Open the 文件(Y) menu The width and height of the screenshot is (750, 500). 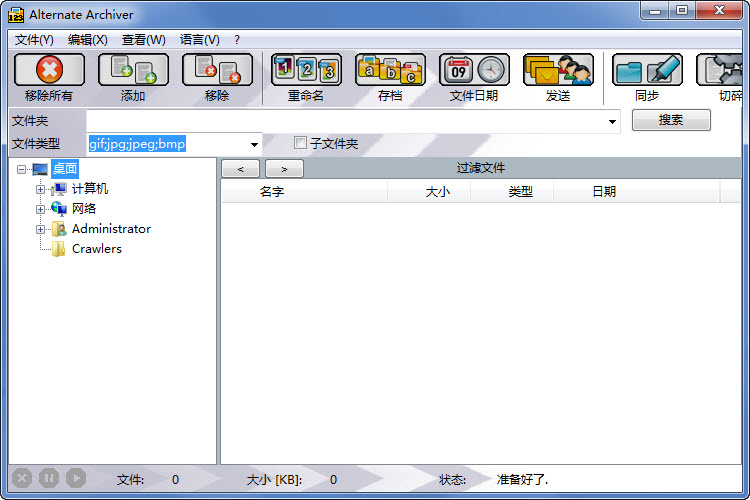tap(34, 40)
